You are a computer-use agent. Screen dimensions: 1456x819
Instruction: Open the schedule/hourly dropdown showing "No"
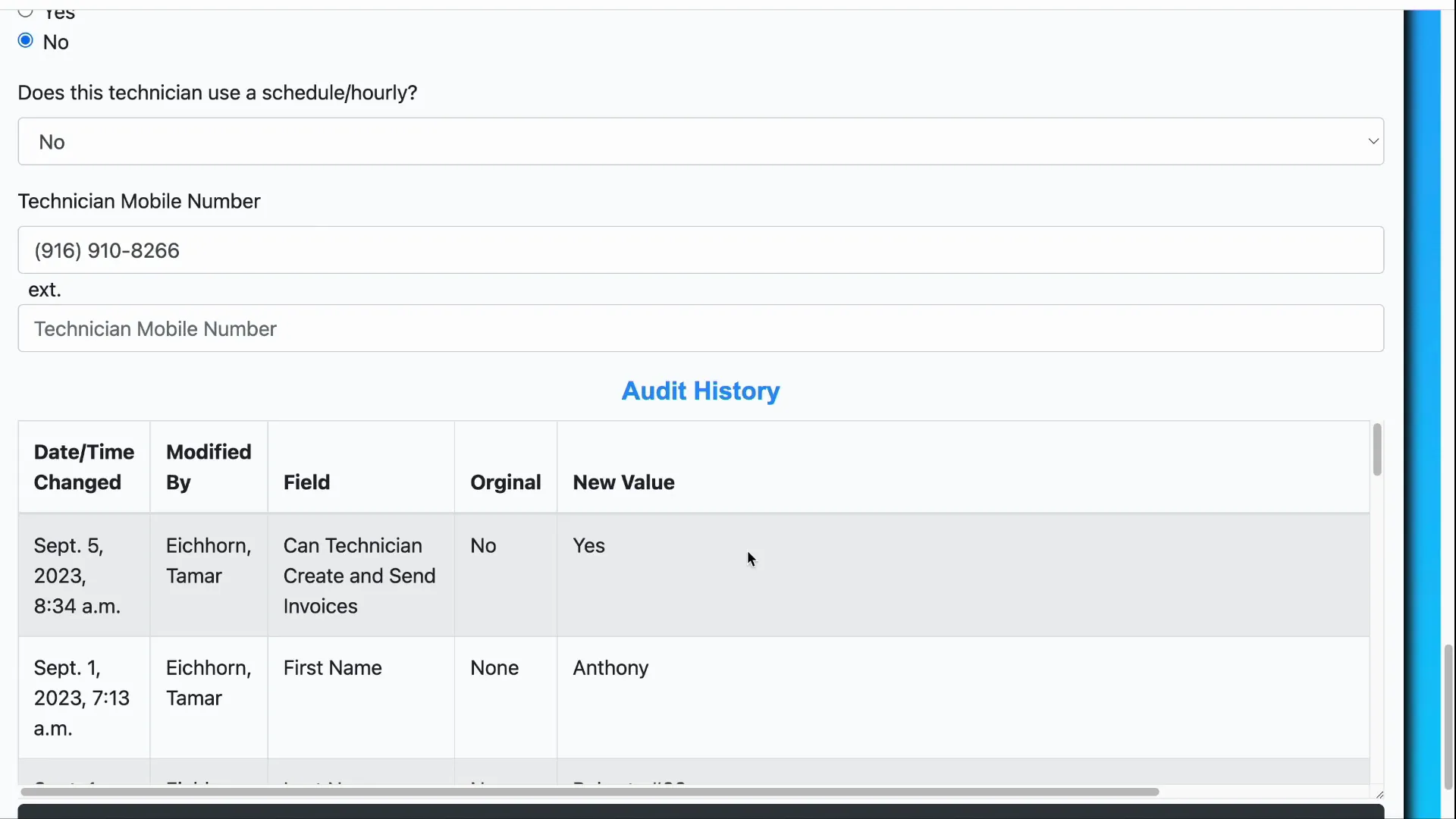[698, 141]
